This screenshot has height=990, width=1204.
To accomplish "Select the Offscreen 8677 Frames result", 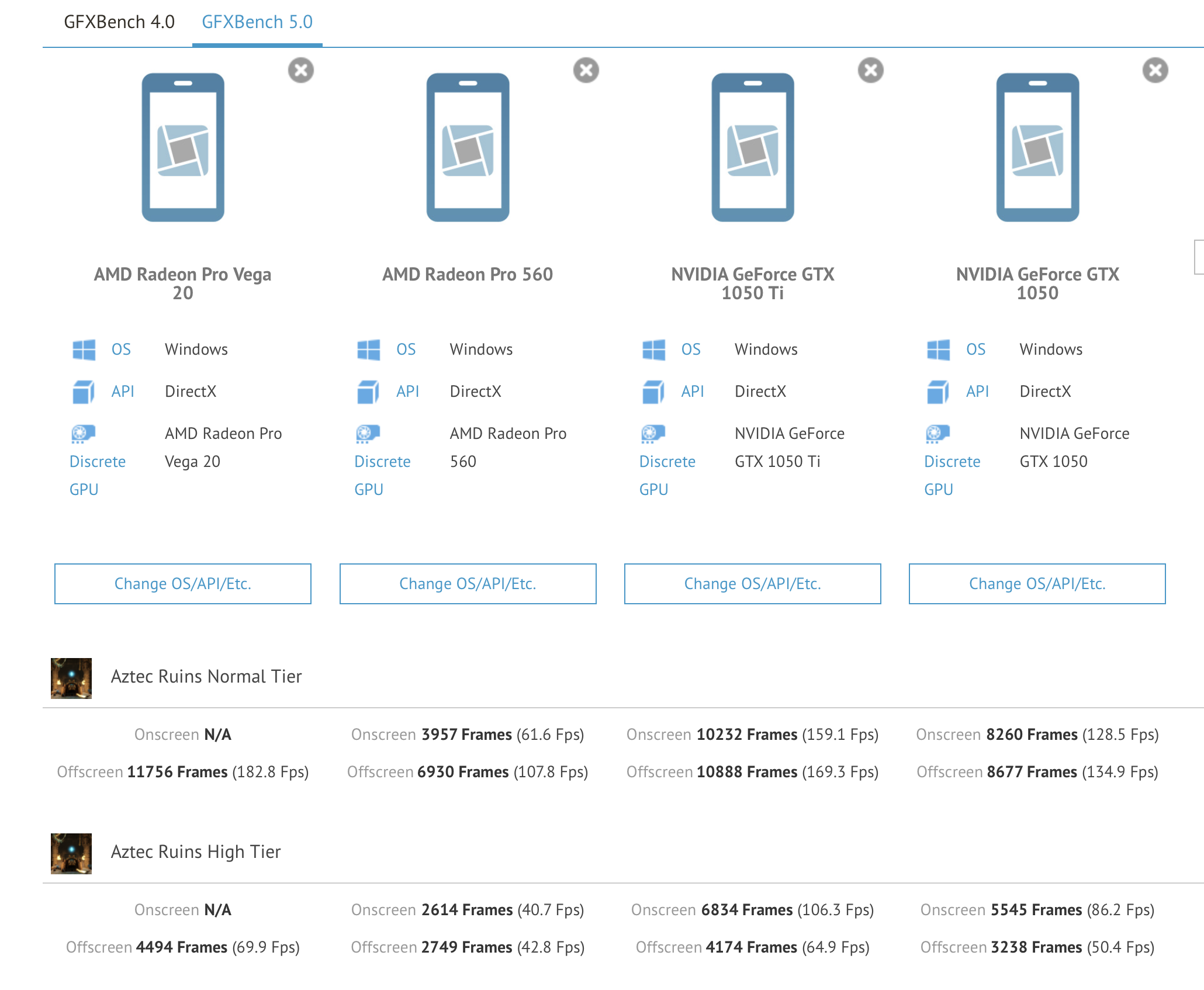I will pyautogui.click(x=1037, y=772).
